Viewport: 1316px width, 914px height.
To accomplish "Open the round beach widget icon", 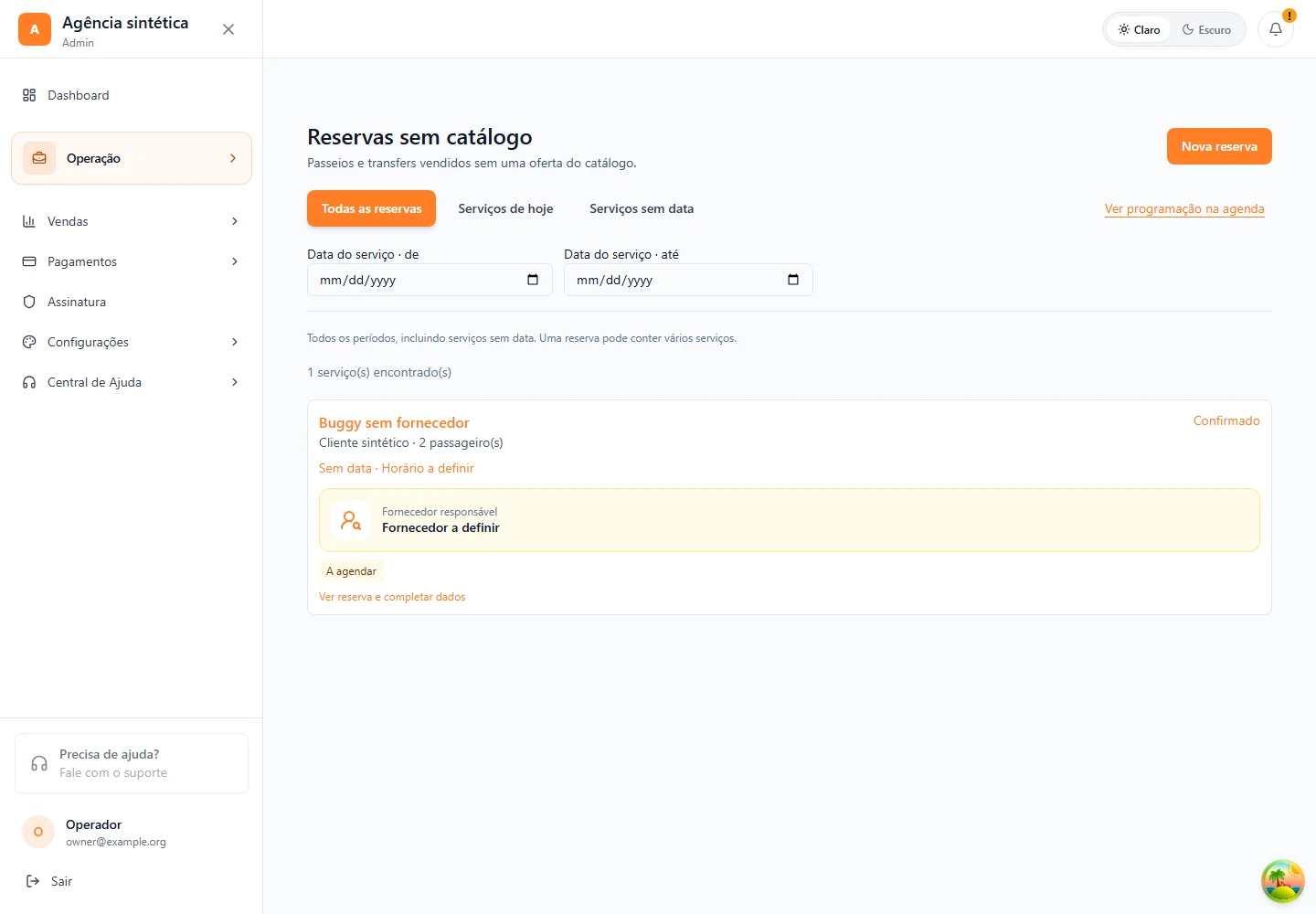I will [x=1283, y=881].
